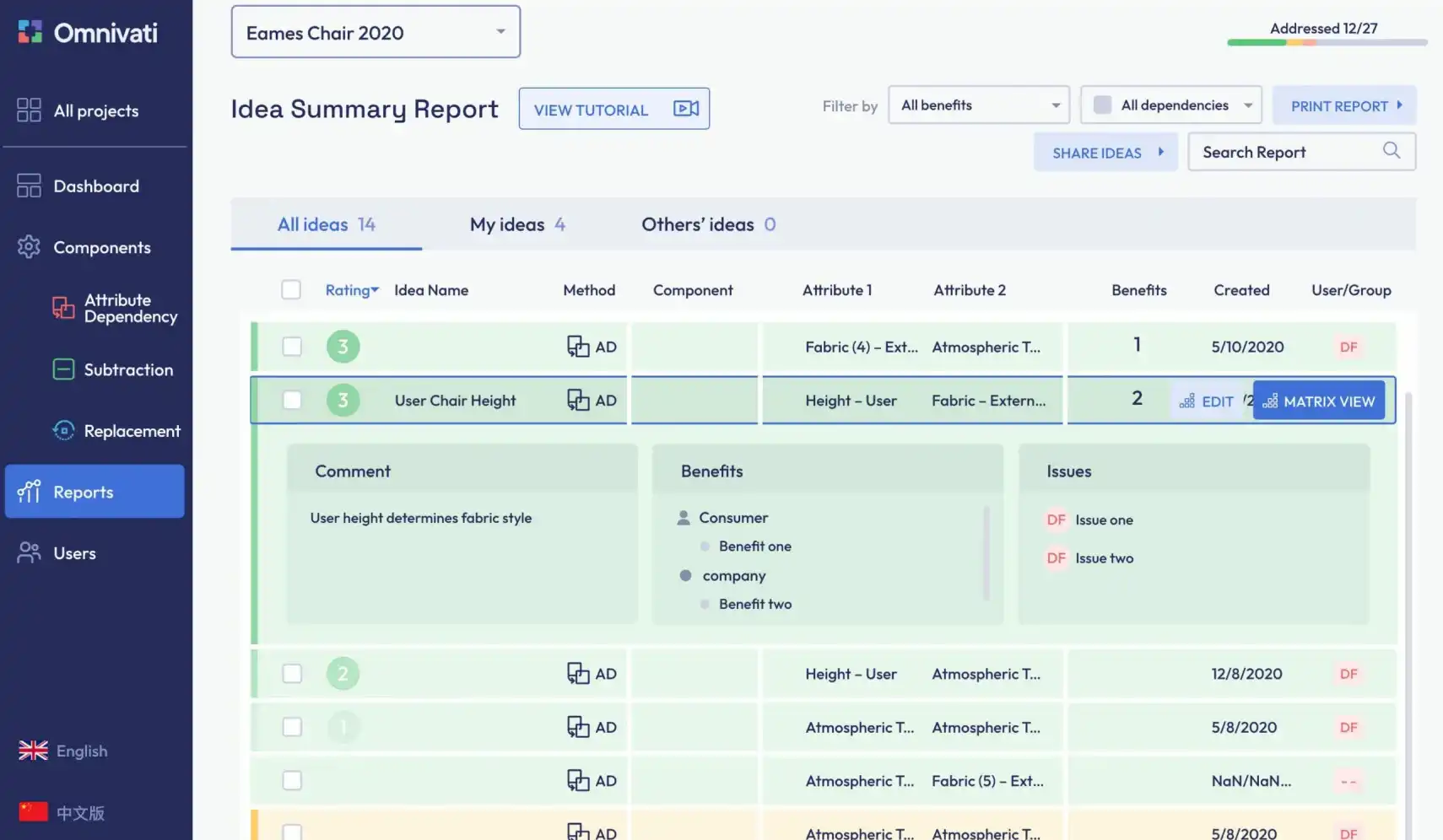Click 'Issue one' text
This screenshot has height=840, width=1443.
(x=1104, y=520)
